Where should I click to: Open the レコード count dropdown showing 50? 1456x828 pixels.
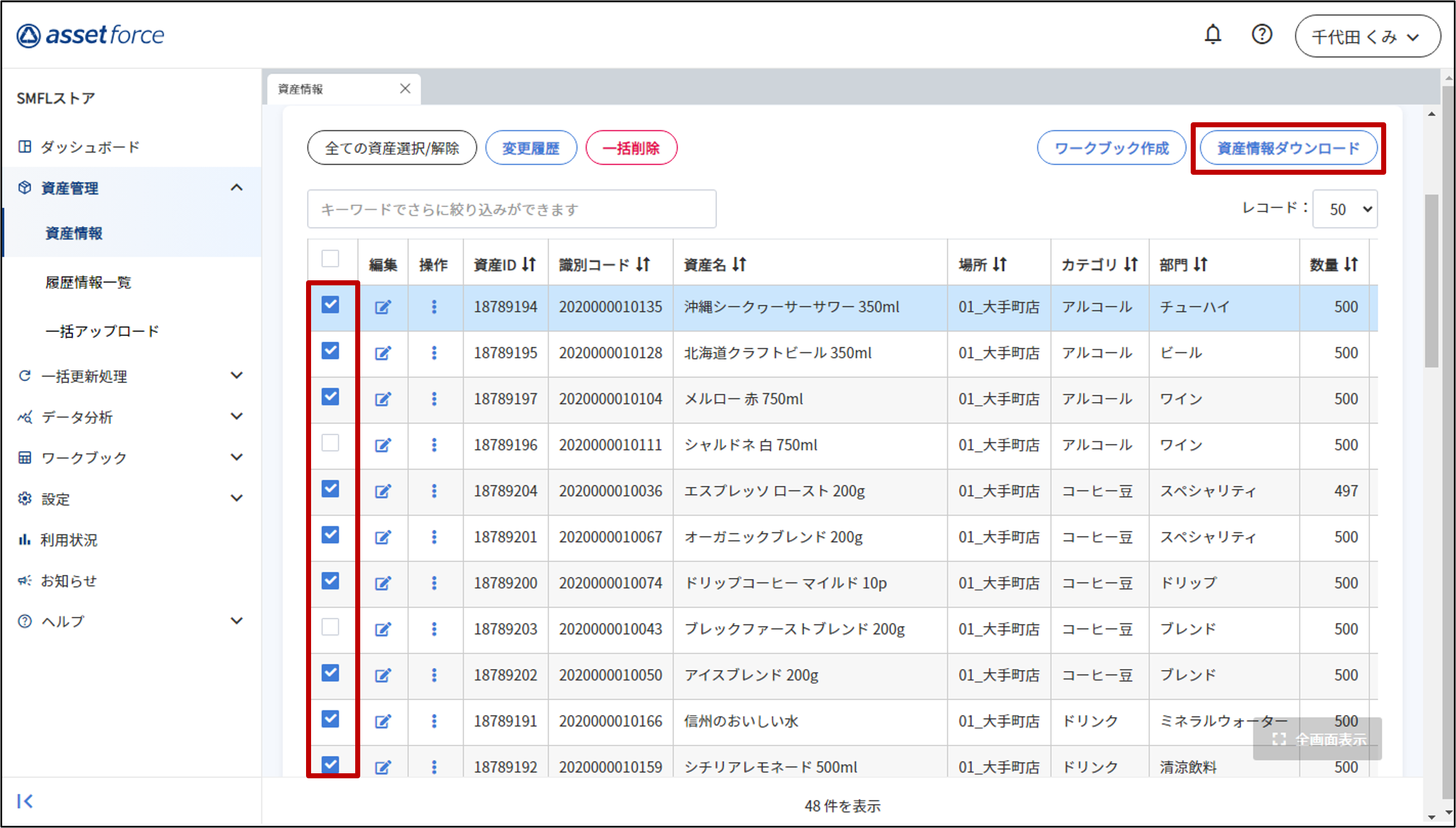pyautogui.click(x=1345, y=209)
